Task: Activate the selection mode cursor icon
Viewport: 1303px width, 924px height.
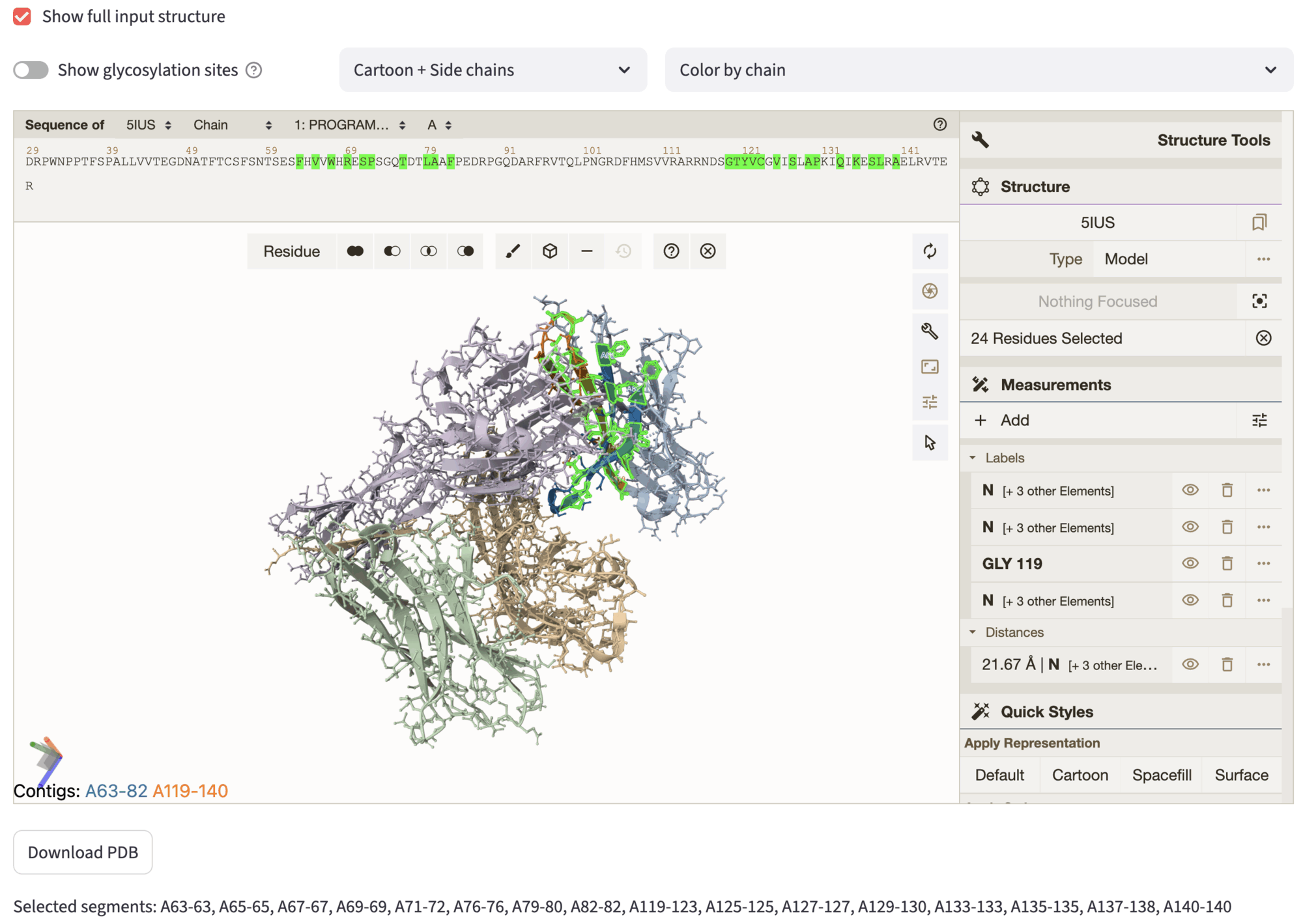Action: coord(930,443)
